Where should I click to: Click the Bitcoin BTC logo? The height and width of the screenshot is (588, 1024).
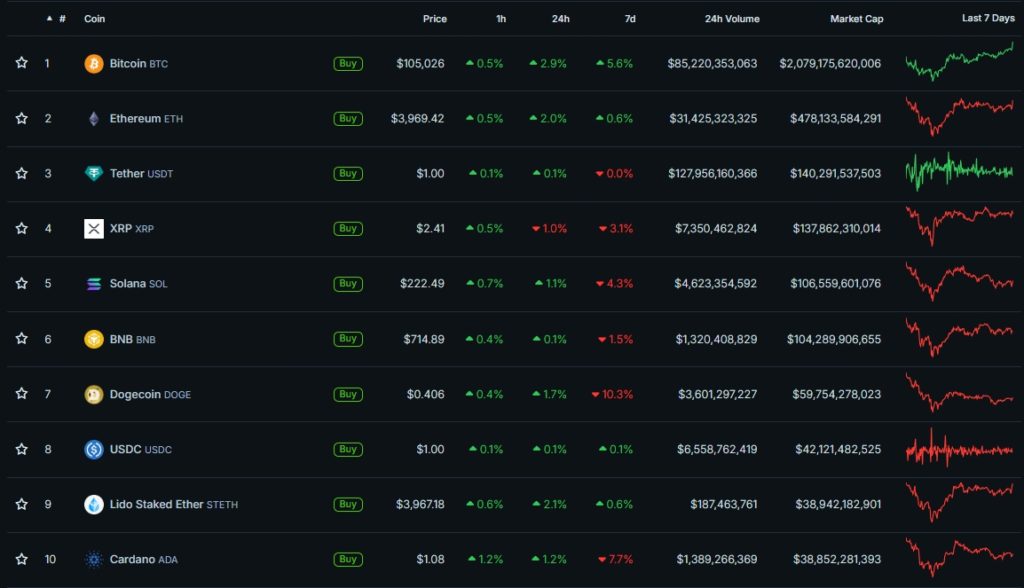point(93,62)
